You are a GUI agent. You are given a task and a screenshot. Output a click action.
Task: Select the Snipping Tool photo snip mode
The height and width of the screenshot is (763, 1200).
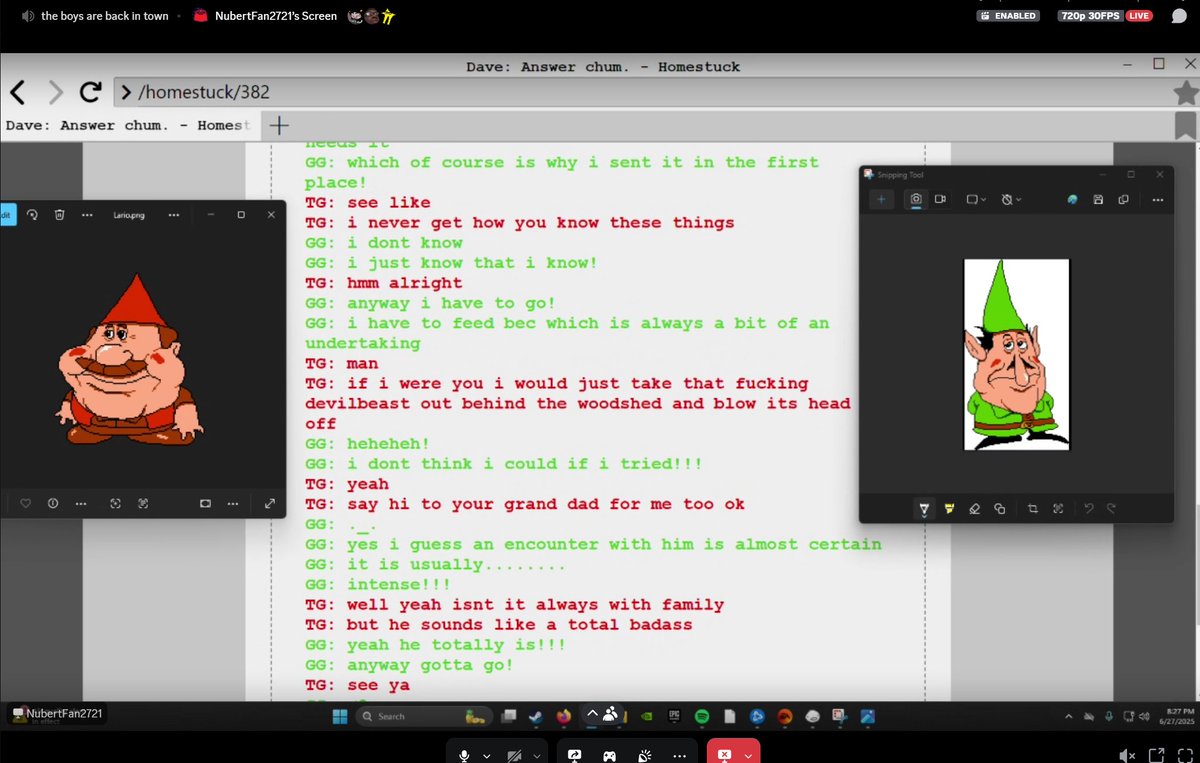tap(916, 199)
